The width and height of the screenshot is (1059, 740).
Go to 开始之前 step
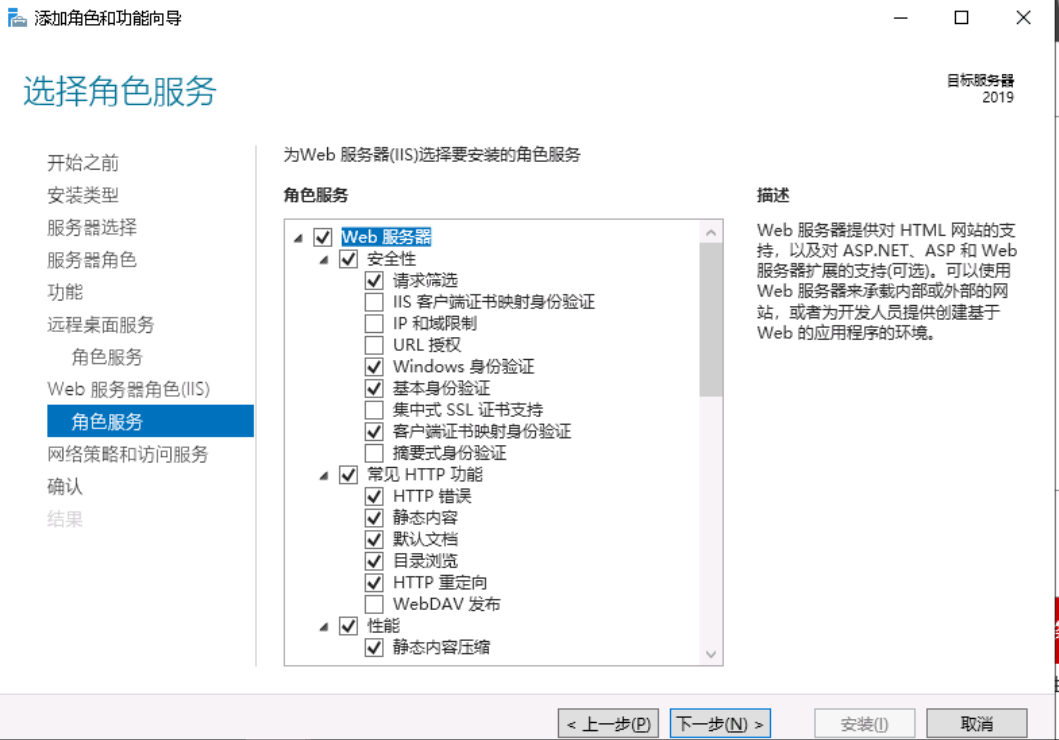pos(83,163)
